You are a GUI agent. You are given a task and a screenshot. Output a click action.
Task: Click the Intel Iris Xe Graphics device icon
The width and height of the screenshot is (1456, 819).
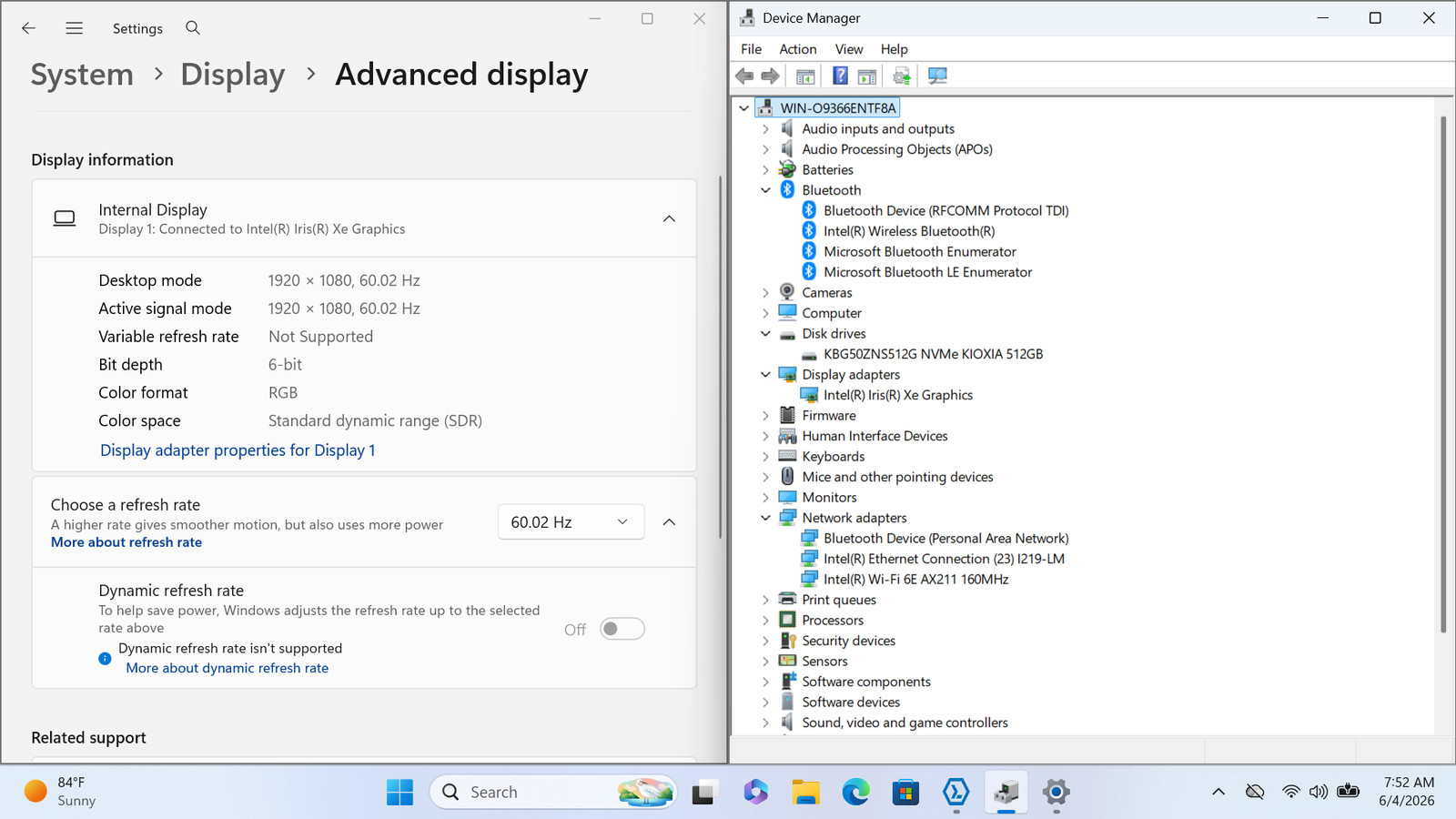point(809,395)
